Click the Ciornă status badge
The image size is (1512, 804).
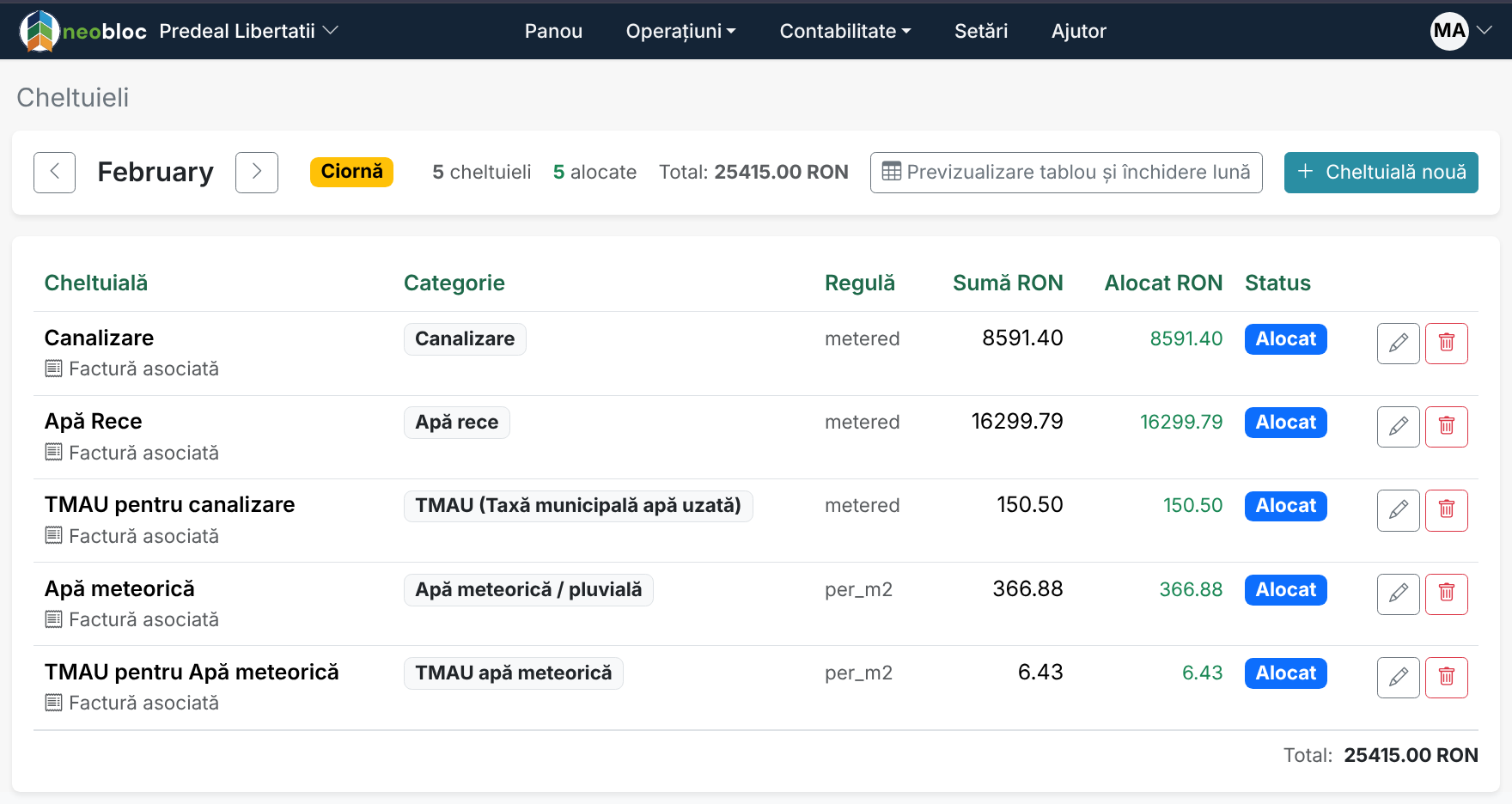pos(352,172)
